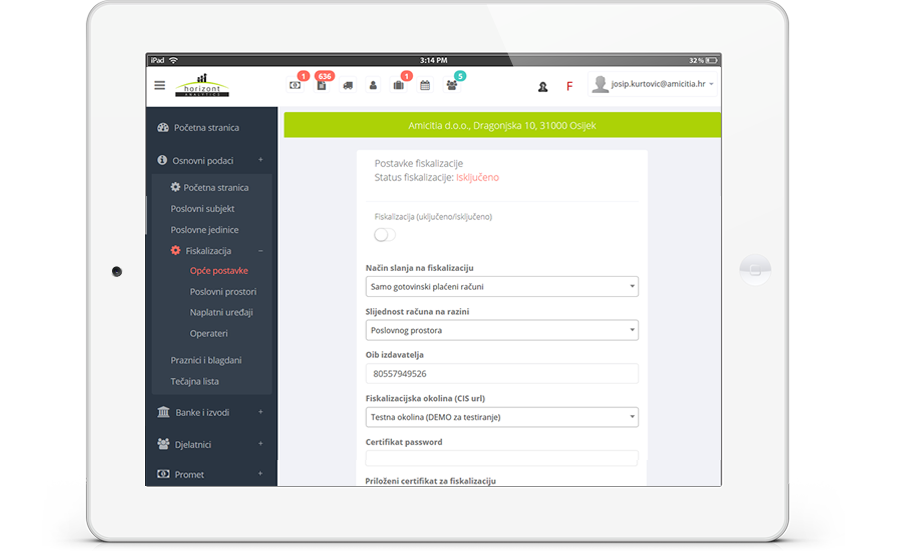Click the delivery truck icon
912x551 pixels.
348,86
